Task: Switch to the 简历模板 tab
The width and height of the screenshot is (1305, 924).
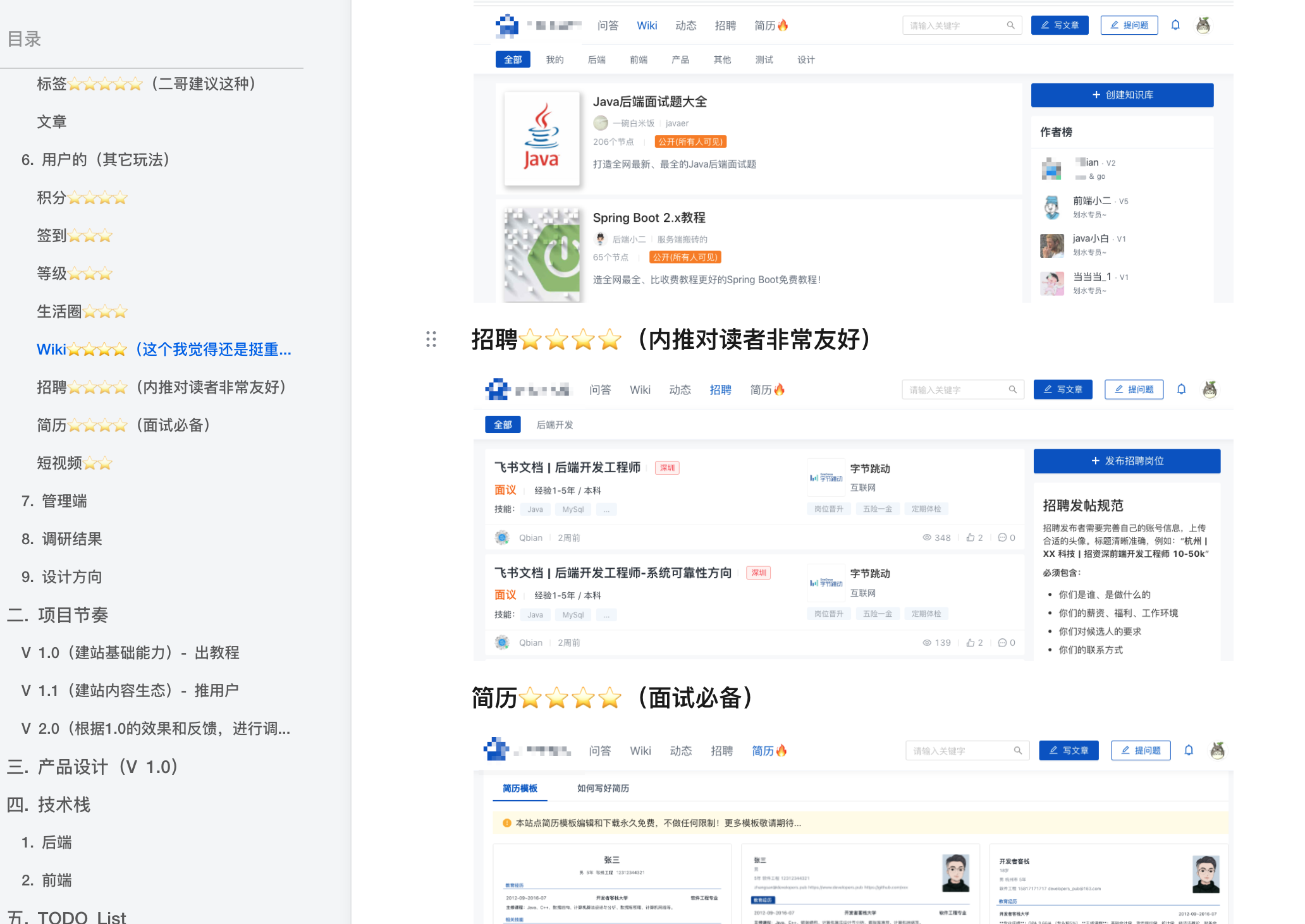Action: coord(520,788)
